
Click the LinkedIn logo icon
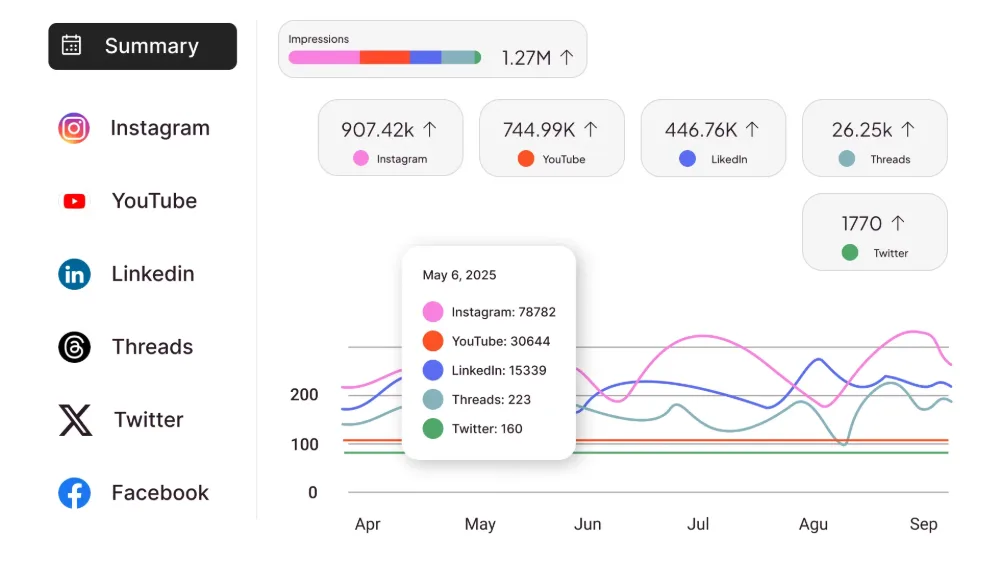pyautogui.click(x=75, y=274)
